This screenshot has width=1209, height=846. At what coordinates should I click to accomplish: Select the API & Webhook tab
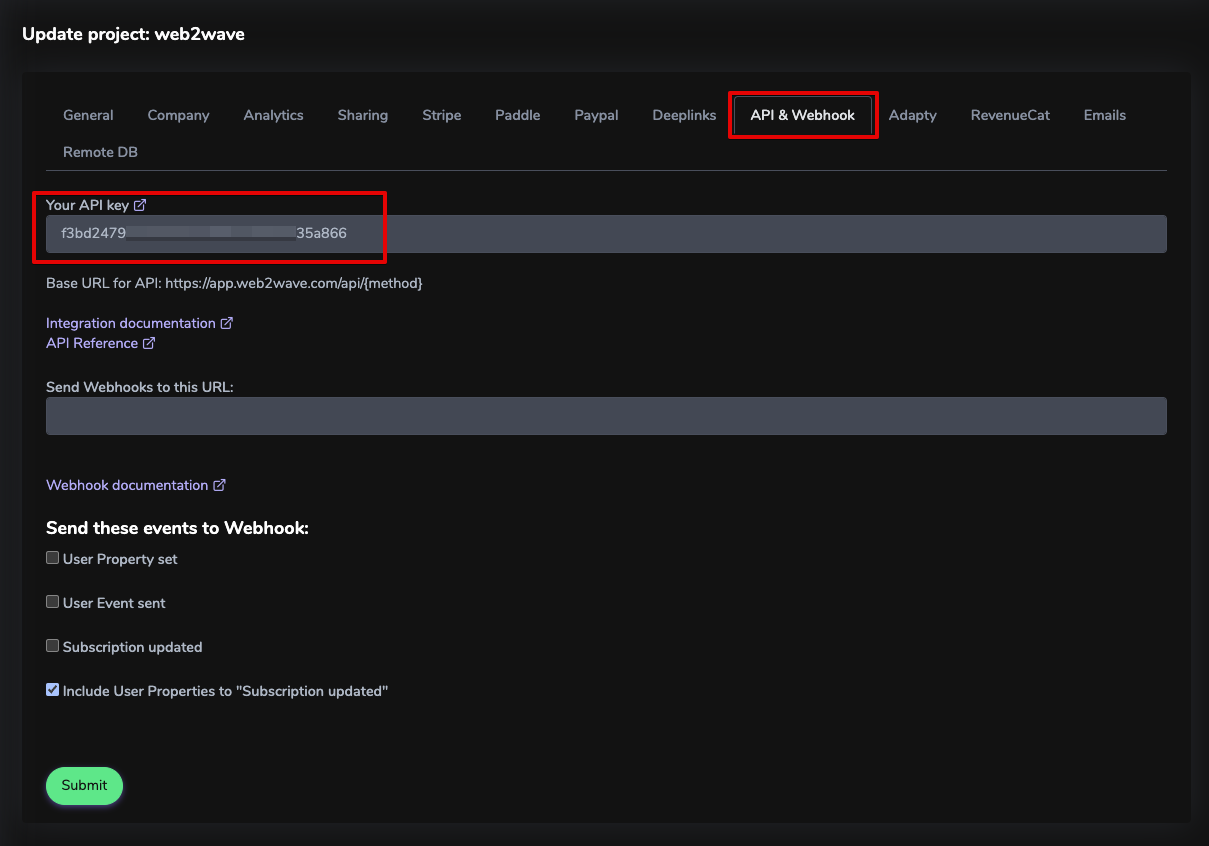(803, 115)
